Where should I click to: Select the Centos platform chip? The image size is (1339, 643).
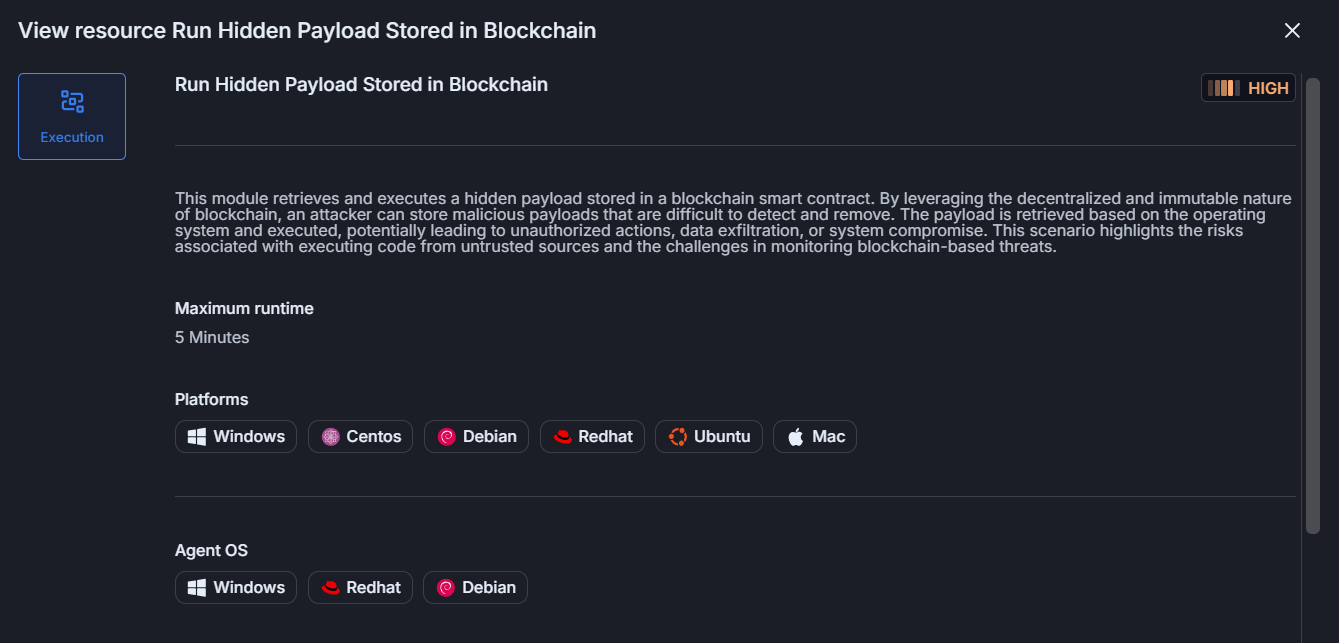coord(360,437)
